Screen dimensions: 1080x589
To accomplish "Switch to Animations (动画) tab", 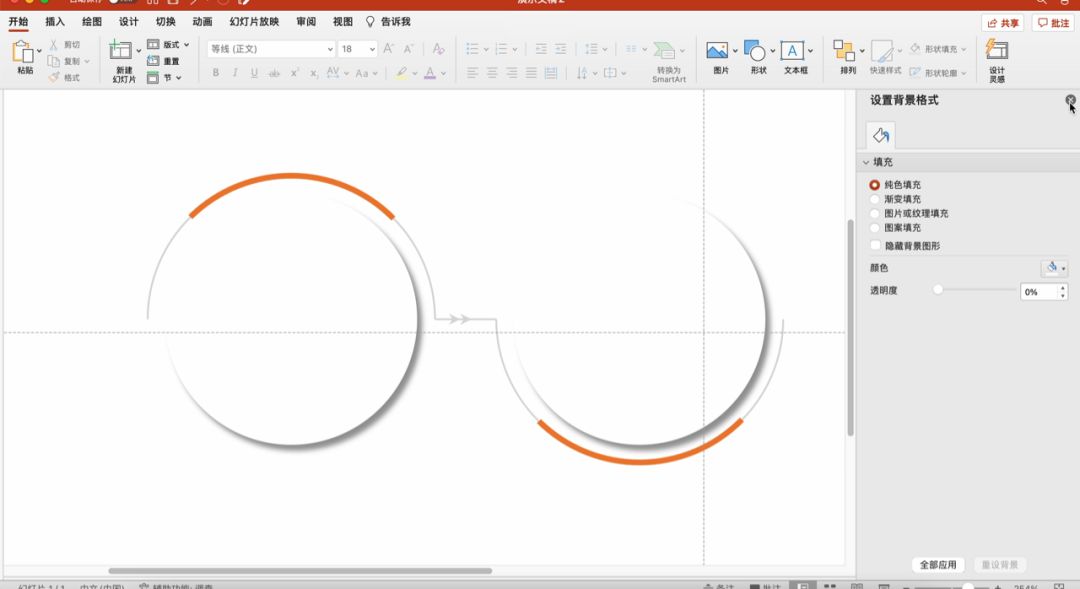I will [202, 22].
